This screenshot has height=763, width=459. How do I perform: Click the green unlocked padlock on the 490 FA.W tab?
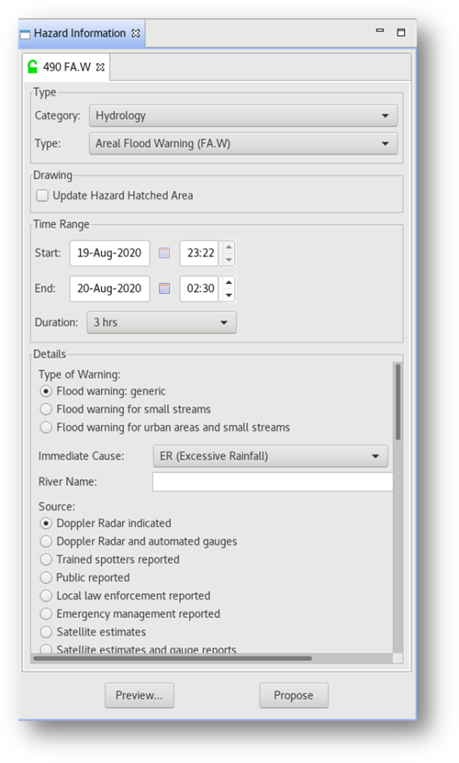(33, 67)
